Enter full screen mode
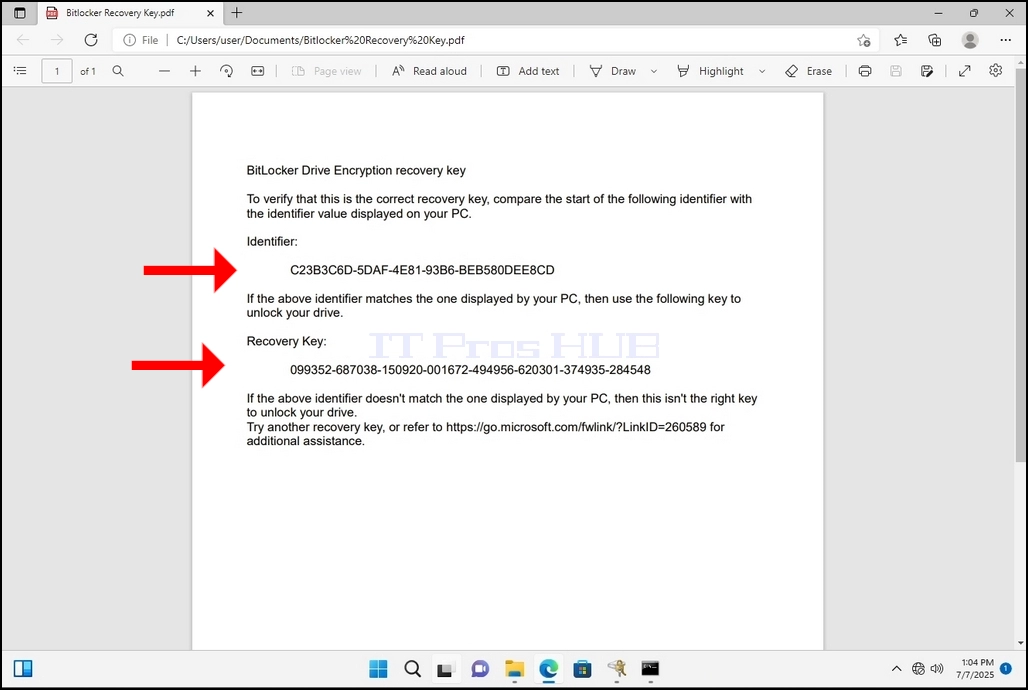Screen dimensions: 1028x690 964,71
